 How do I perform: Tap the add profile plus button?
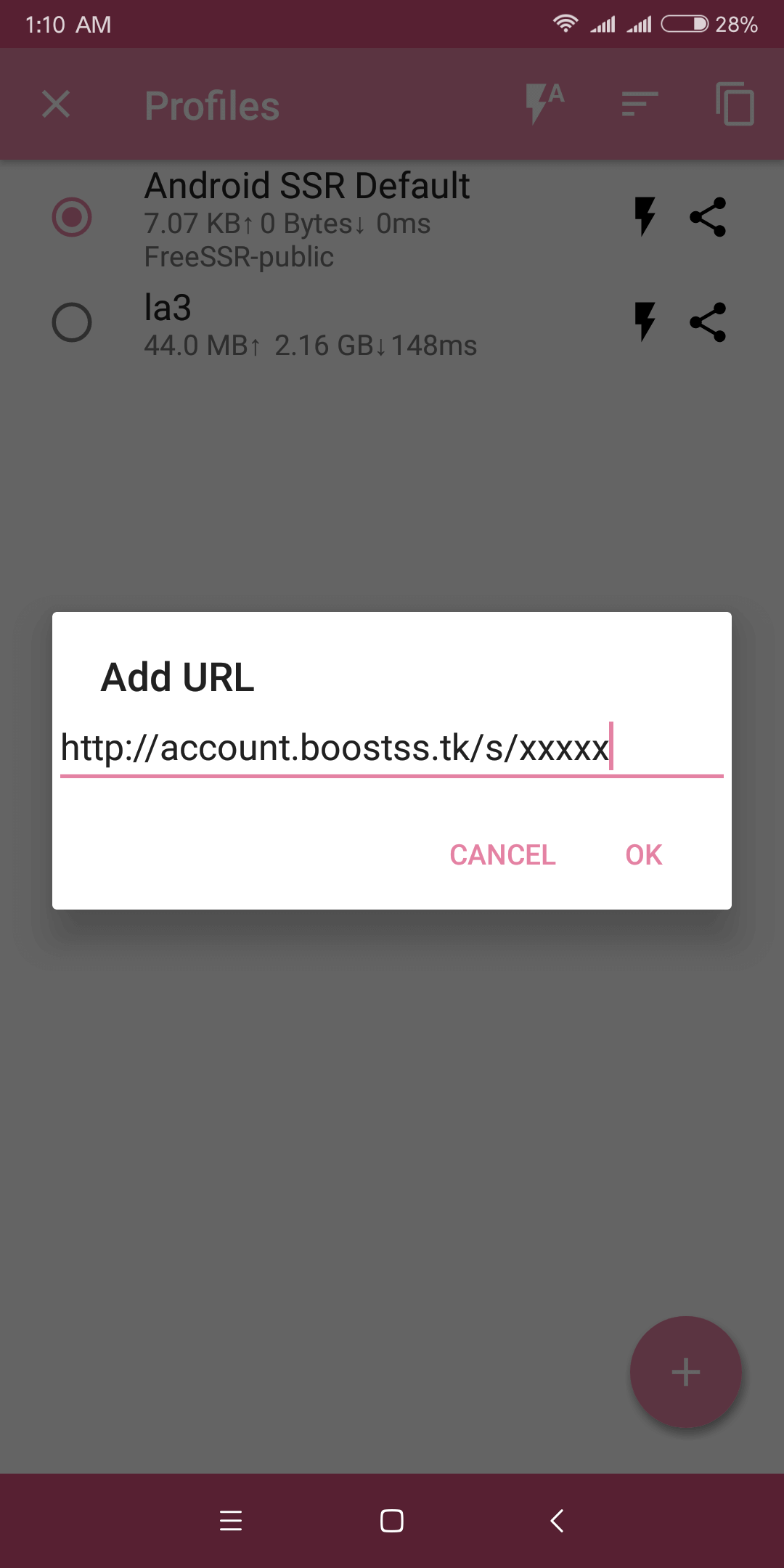pos(685,1372)
